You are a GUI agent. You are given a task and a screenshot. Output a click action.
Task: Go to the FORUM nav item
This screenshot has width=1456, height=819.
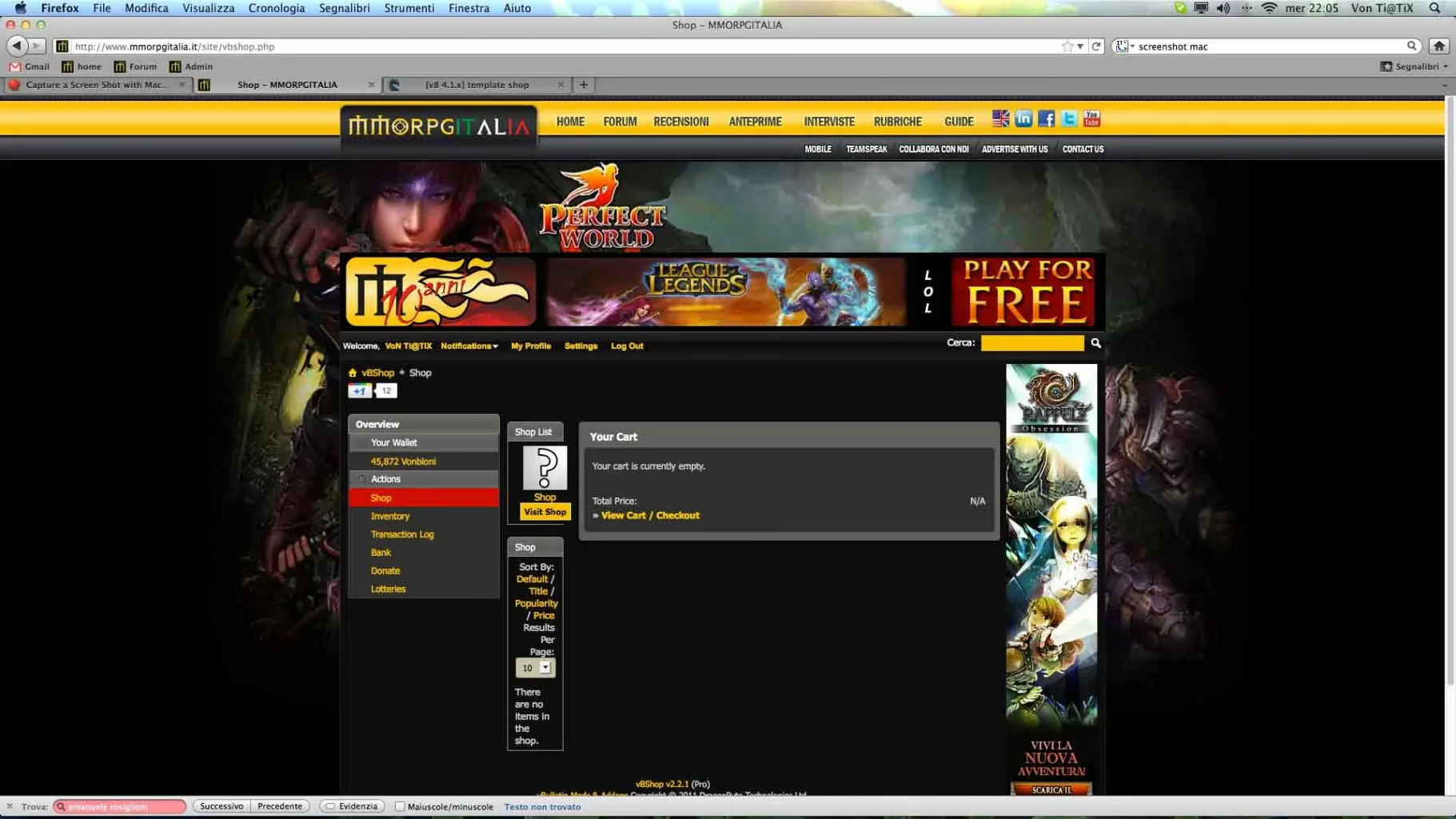pyautogui.click(x=620, y=122)
